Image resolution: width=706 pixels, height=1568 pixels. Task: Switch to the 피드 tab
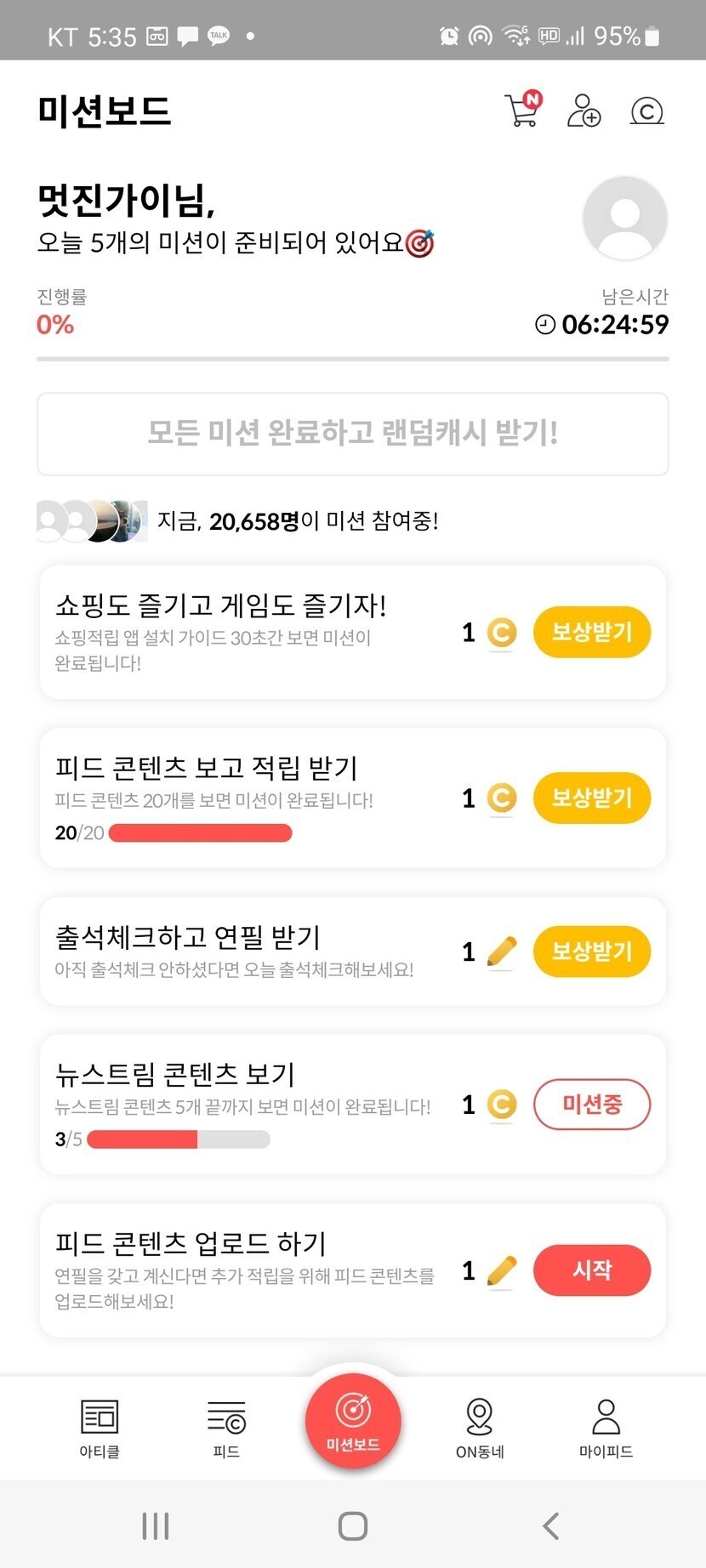tap(226, 1427)
